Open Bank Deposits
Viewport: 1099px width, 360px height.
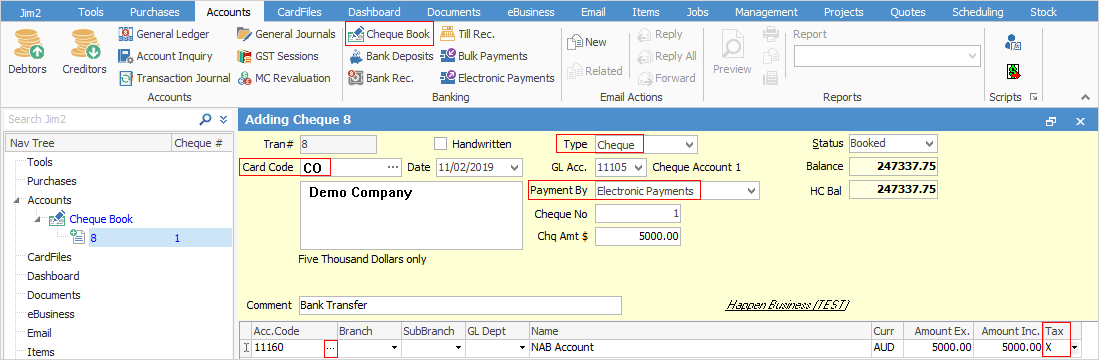click(x=390, y=56)
